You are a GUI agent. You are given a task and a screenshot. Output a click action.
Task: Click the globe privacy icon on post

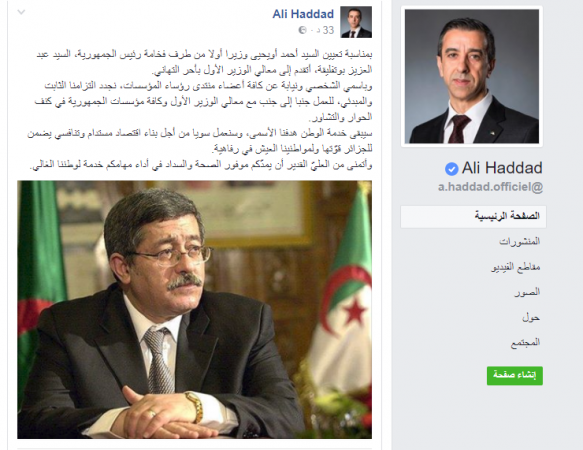pos(302,30)
